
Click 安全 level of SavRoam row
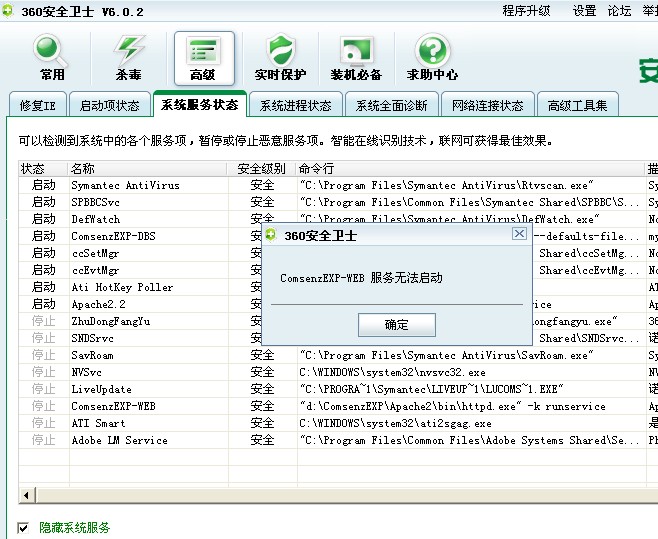(262, 355)
